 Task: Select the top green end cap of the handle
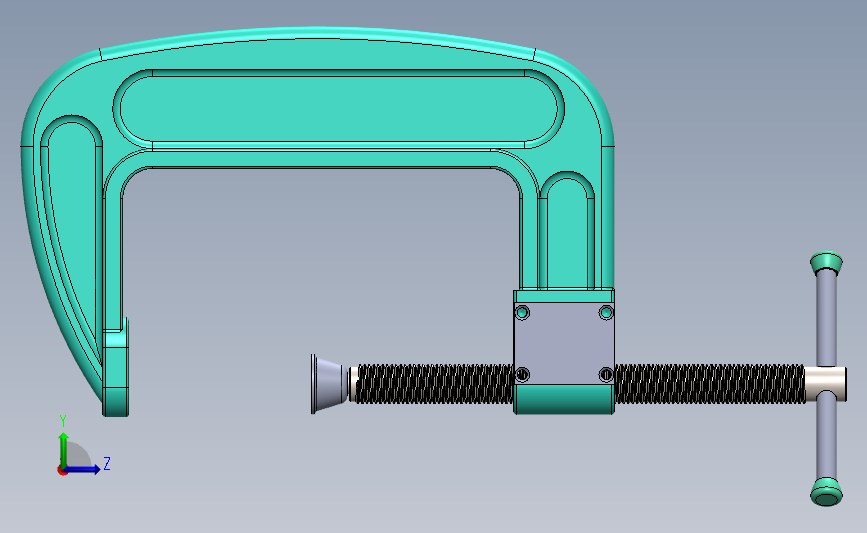click(826, 263)
